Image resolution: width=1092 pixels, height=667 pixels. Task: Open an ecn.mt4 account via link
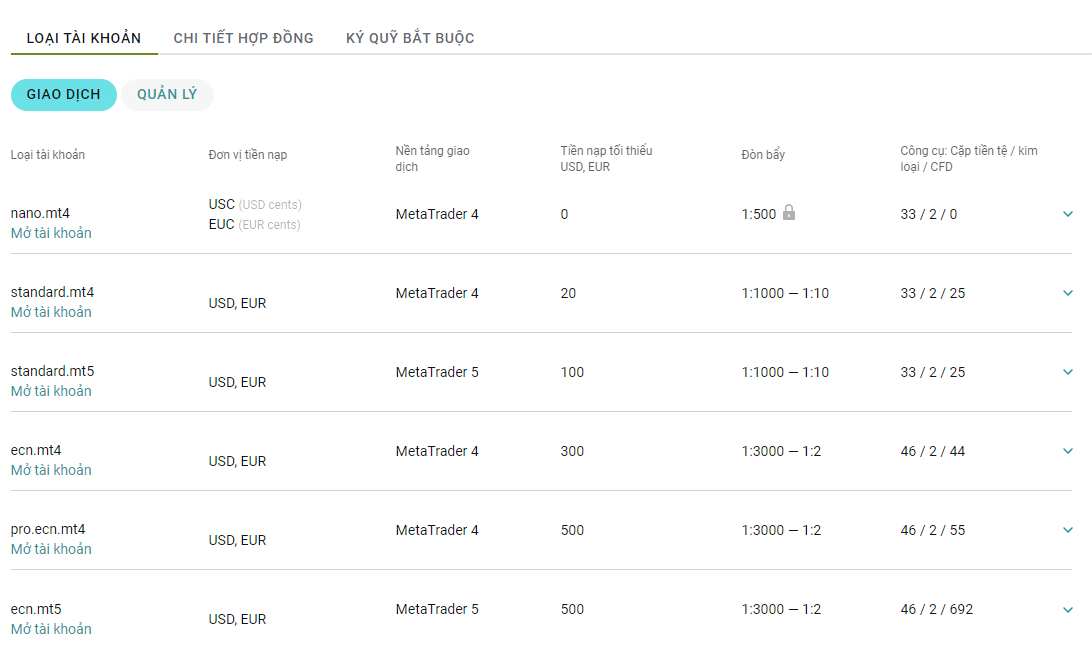click(51, 471)
